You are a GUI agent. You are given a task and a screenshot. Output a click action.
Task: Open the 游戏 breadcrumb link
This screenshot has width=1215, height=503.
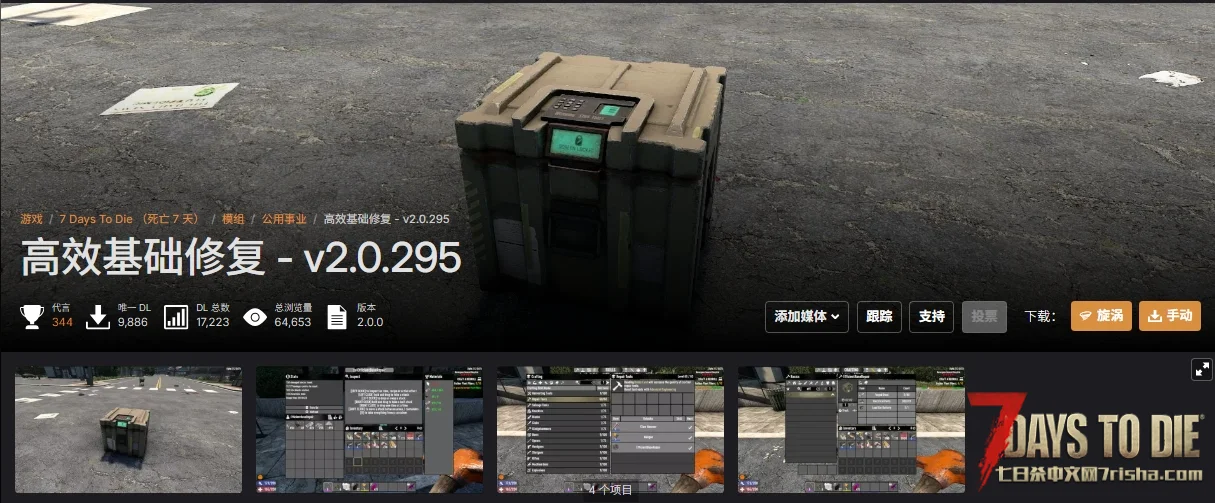(x=32, y=219)
